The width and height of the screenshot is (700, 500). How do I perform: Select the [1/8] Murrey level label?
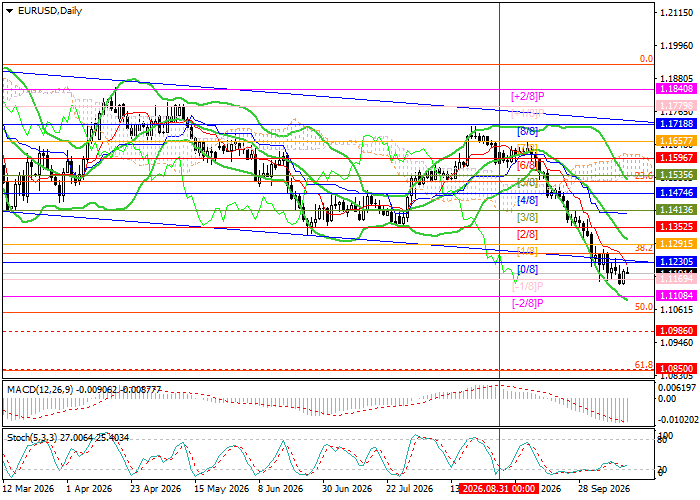point(528,251)
